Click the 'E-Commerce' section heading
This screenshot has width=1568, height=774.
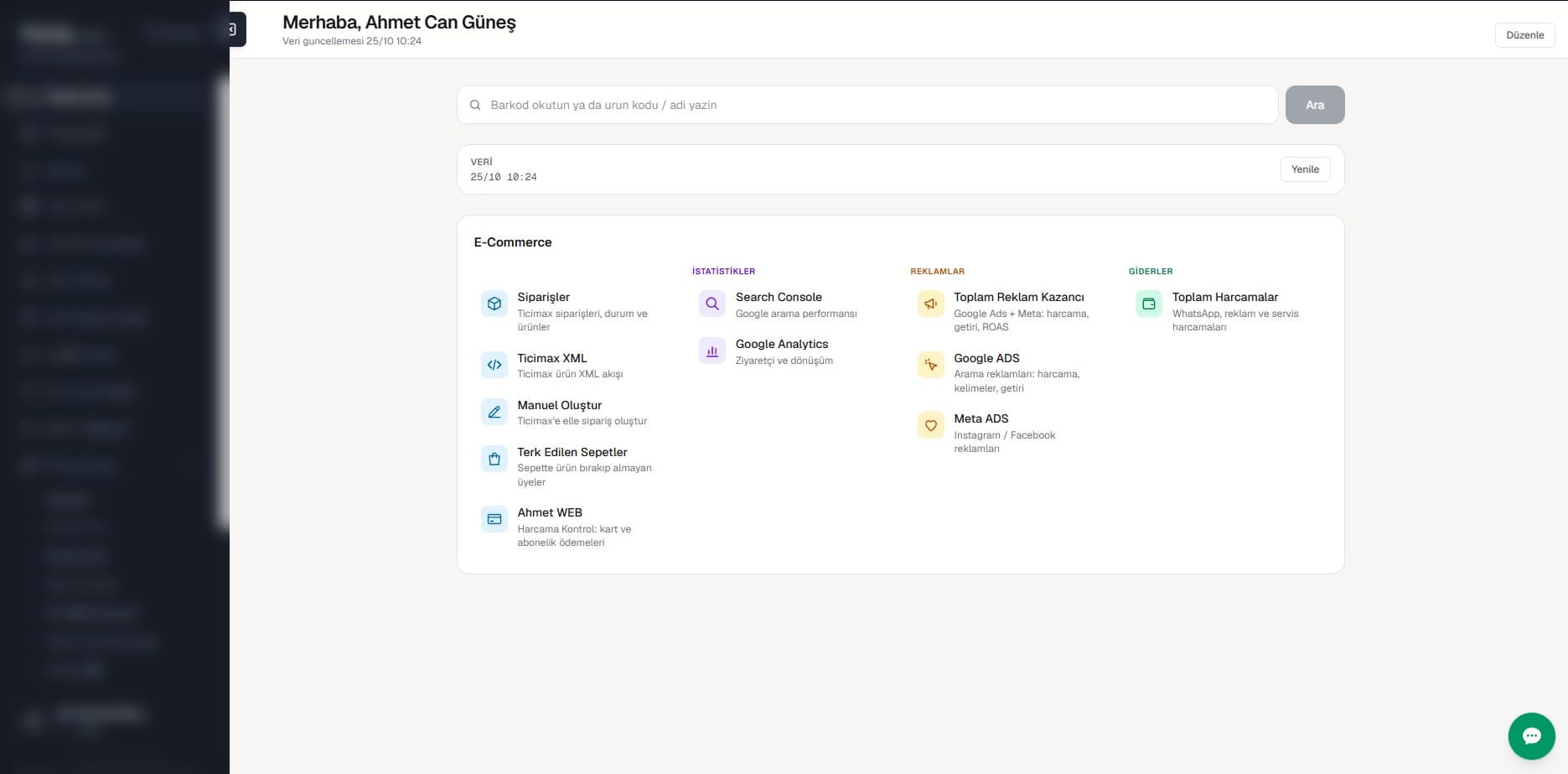[513, 242]
